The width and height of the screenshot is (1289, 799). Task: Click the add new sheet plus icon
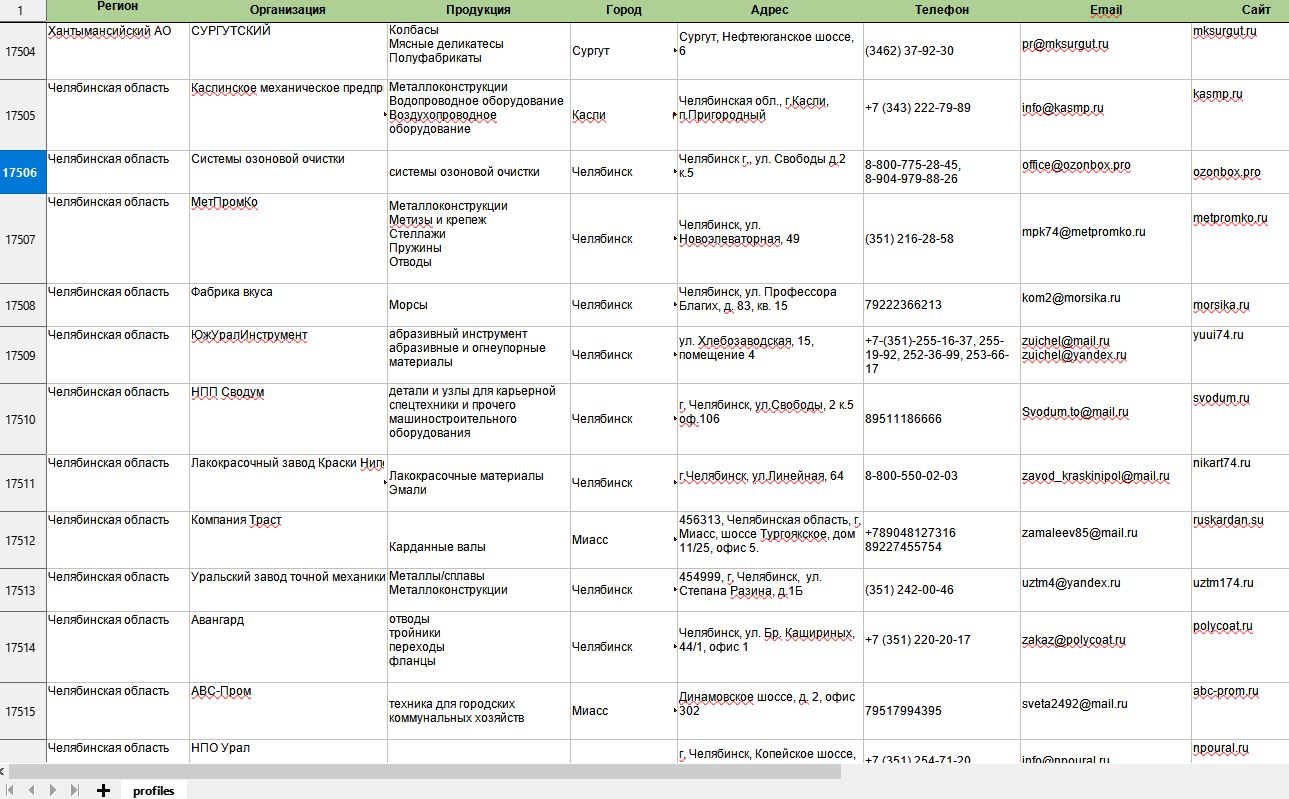click(x=102, y=790)
